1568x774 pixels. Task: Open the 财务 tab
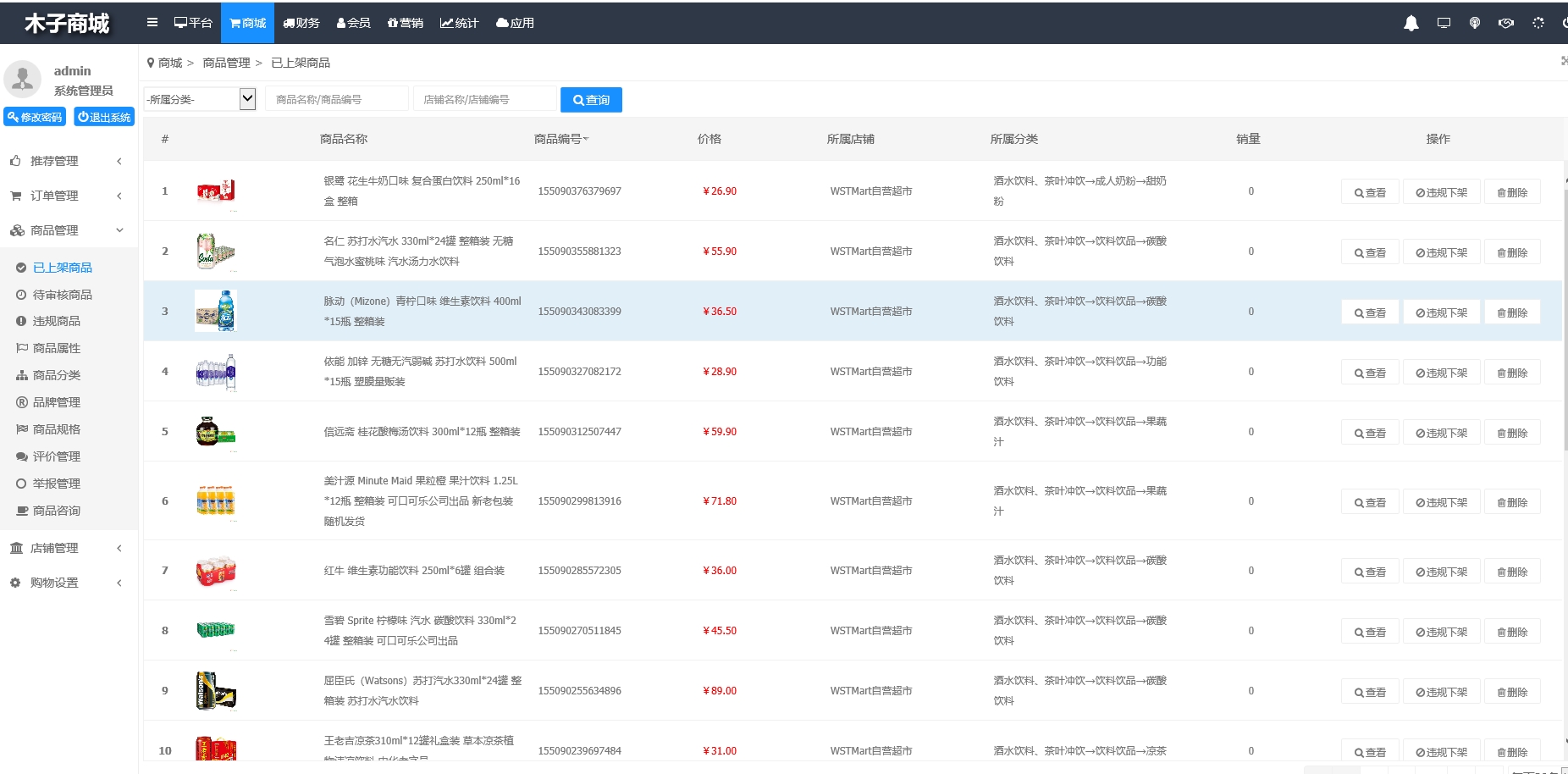[301, 23]
